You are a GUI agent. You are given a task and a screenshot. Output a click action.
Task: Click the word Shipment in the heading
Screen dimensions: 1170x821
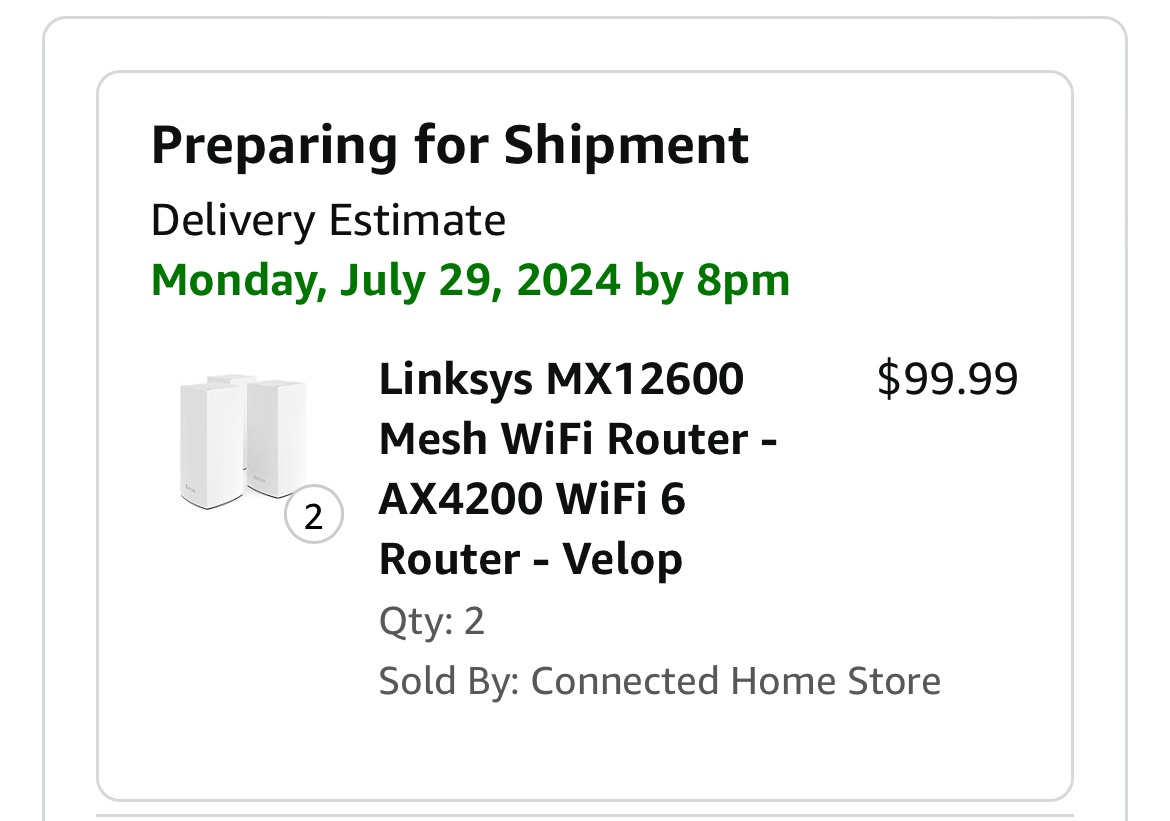click(x=626, y=145)
